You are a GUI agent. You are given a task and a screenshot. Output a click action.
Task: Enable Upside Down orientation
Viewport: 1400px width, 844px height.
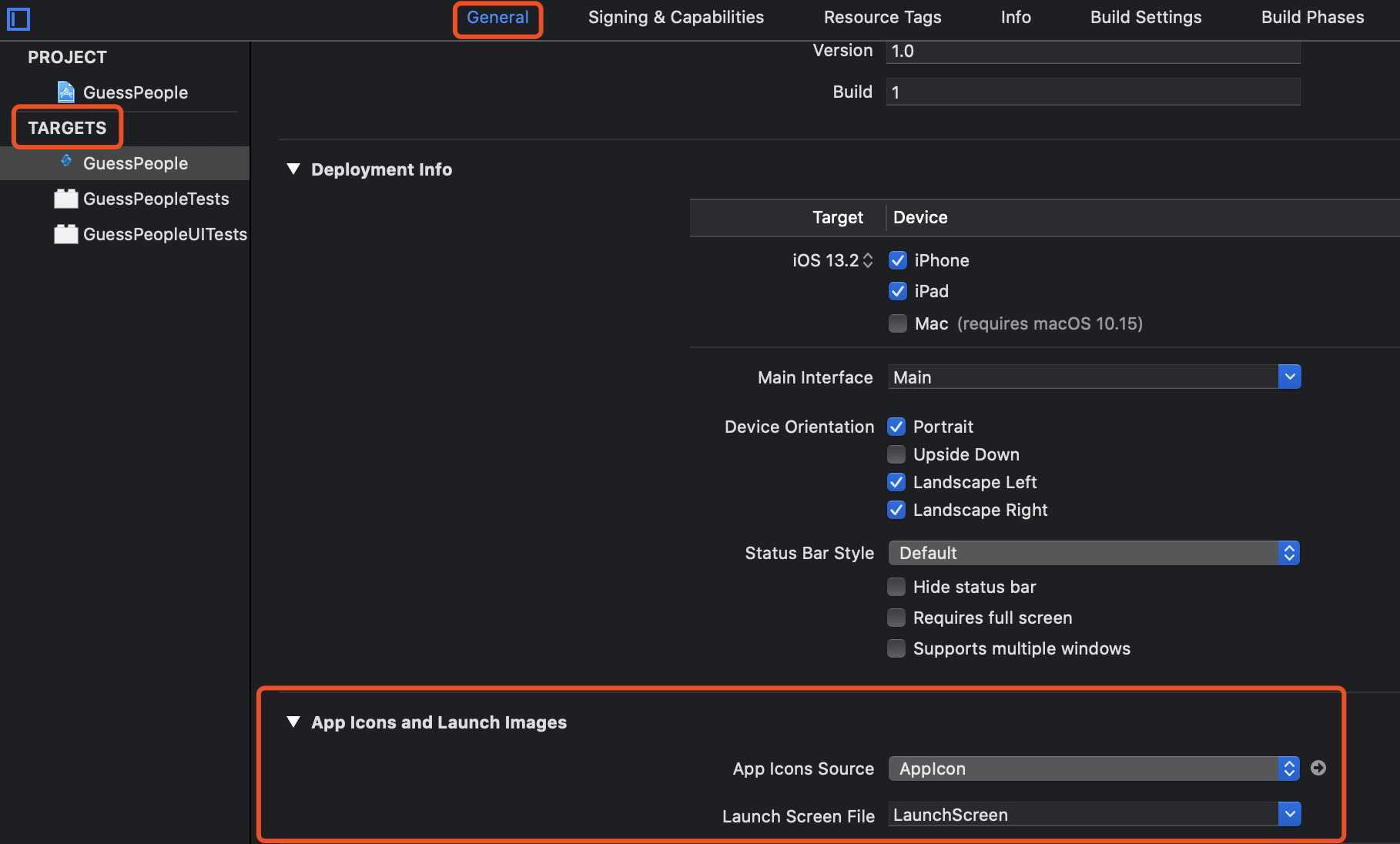[x=896, y=454]
